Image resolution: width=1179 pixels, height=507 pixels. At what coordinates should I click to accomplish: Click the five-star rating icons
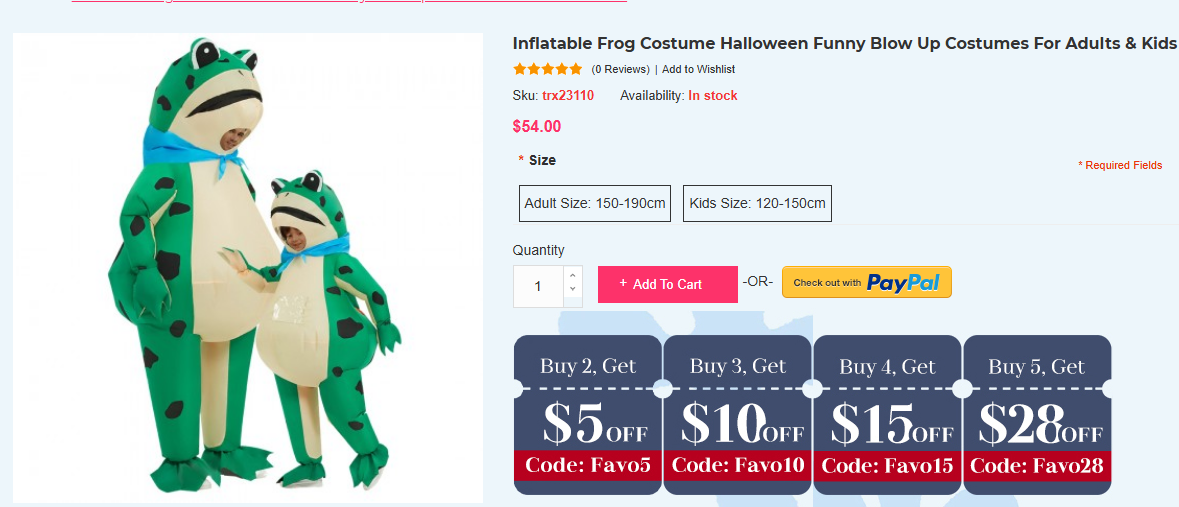547,69
